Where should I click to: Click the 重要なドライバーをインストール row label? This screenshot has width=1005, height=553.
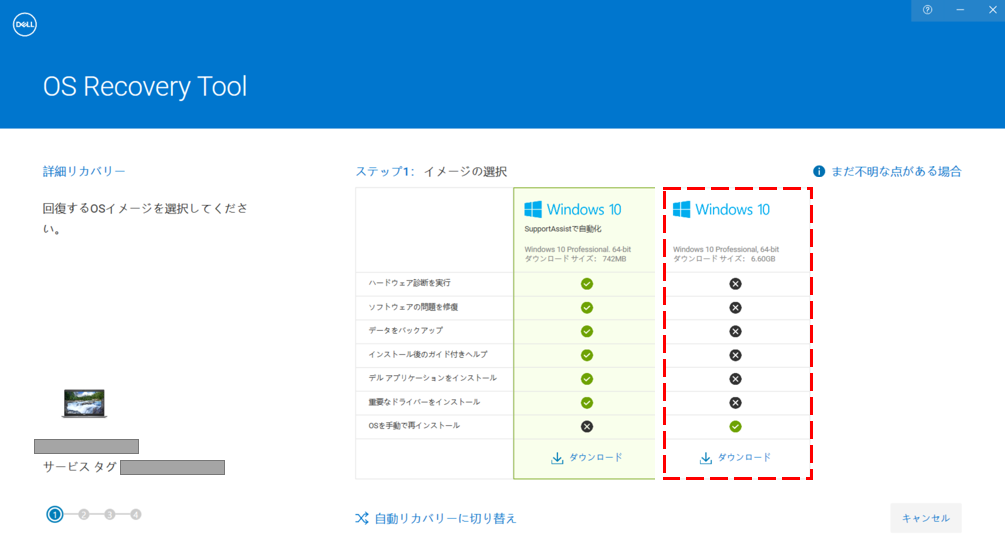[424, 402]
